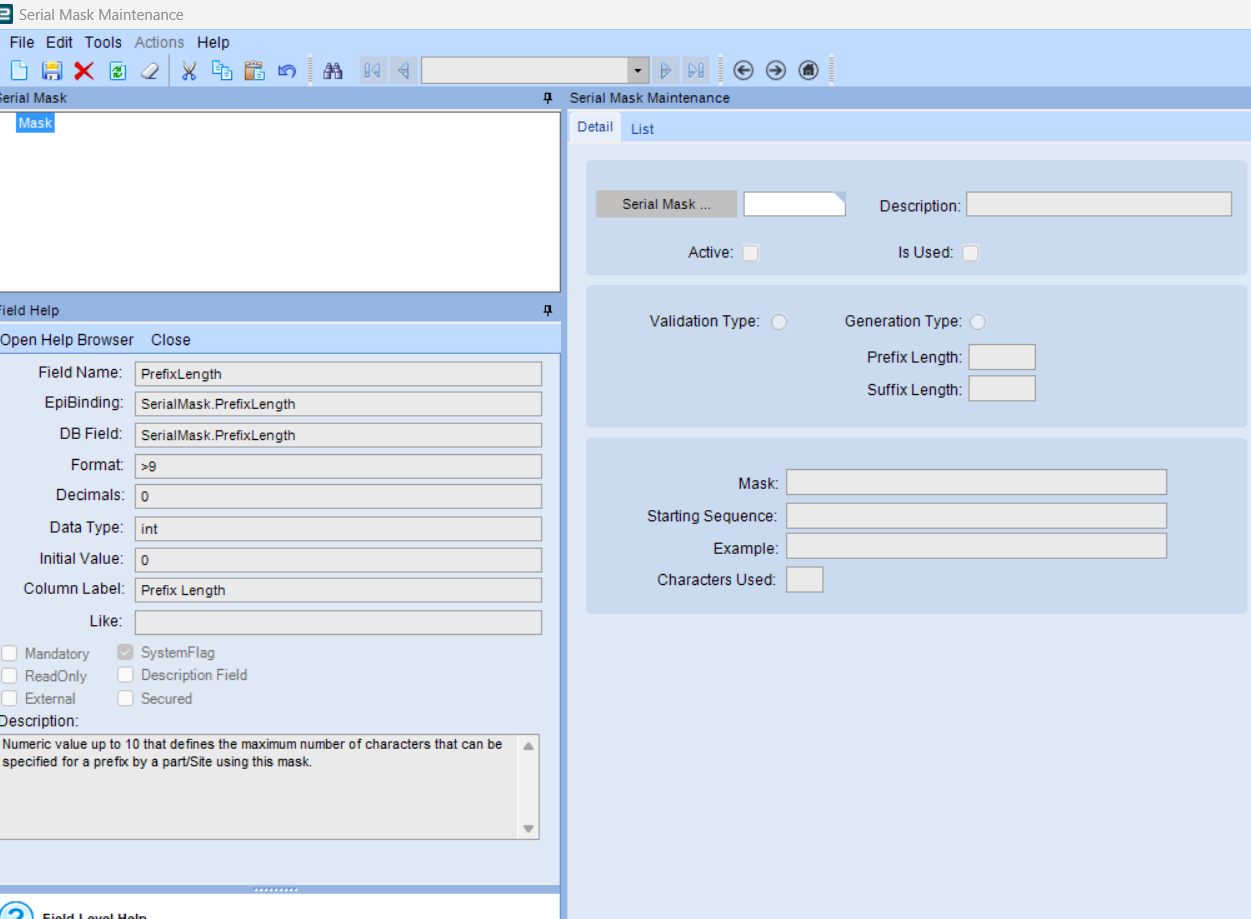Screen dimensions: 1251x919
Task: Open the search history dropdown in toolbar
Action: tap(637, 70)
